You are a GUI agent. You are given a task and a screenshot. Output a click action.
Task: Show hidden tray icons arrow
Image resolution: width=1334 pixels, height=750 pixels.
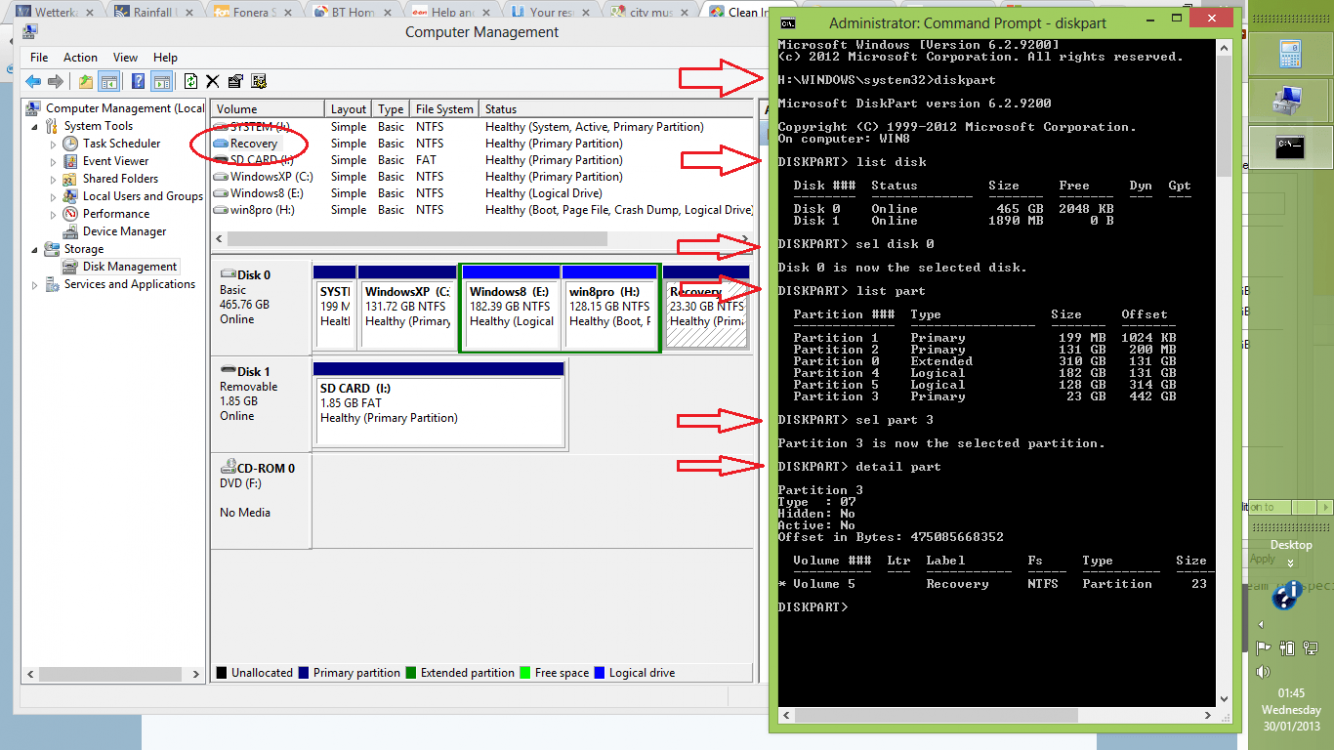(x=1261, y=625)
